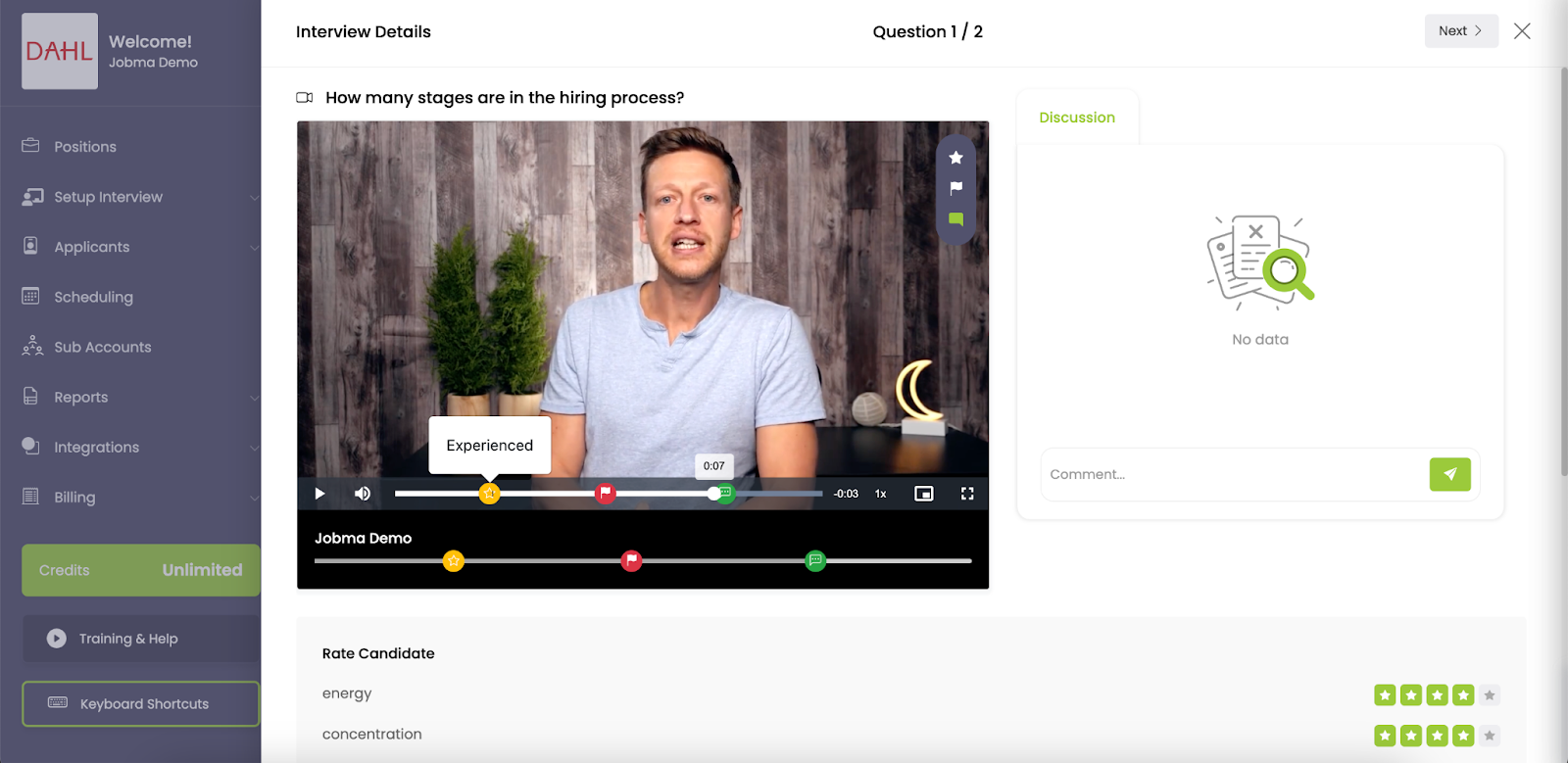The width and height of the screenshot is (1568, 763).
Task: Click the Positions briefcase icon
Action: point(30,145)
